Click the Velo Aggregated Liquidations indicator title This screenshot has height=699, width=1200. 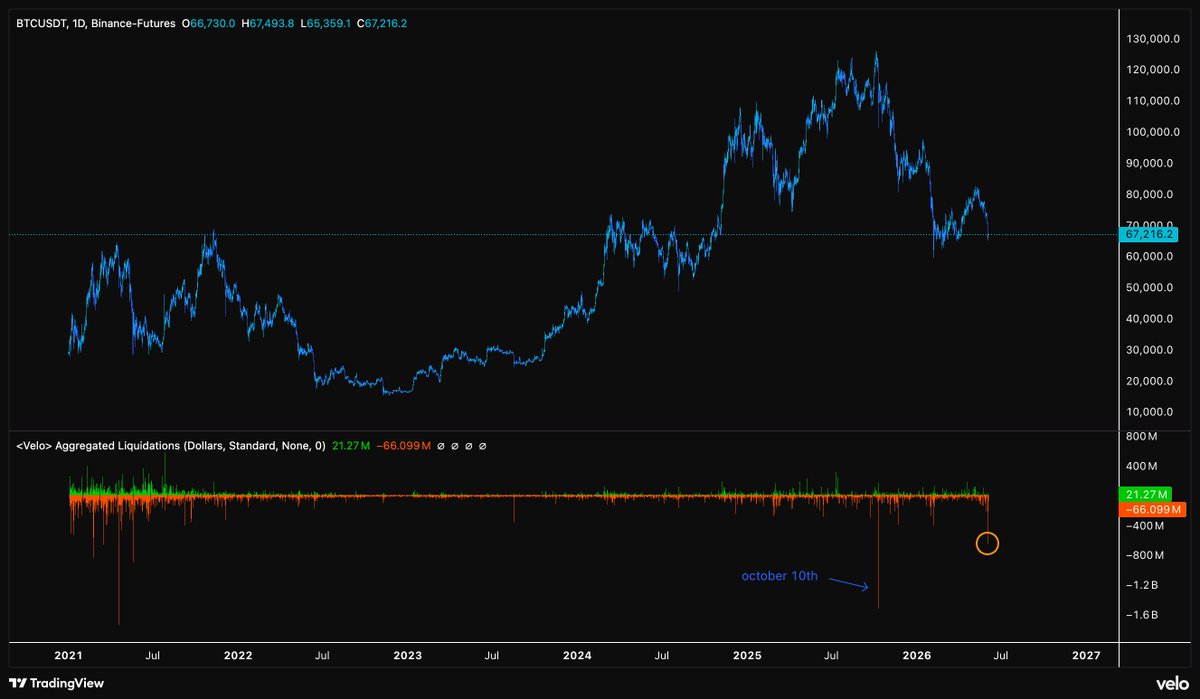[x=170, y=447]
